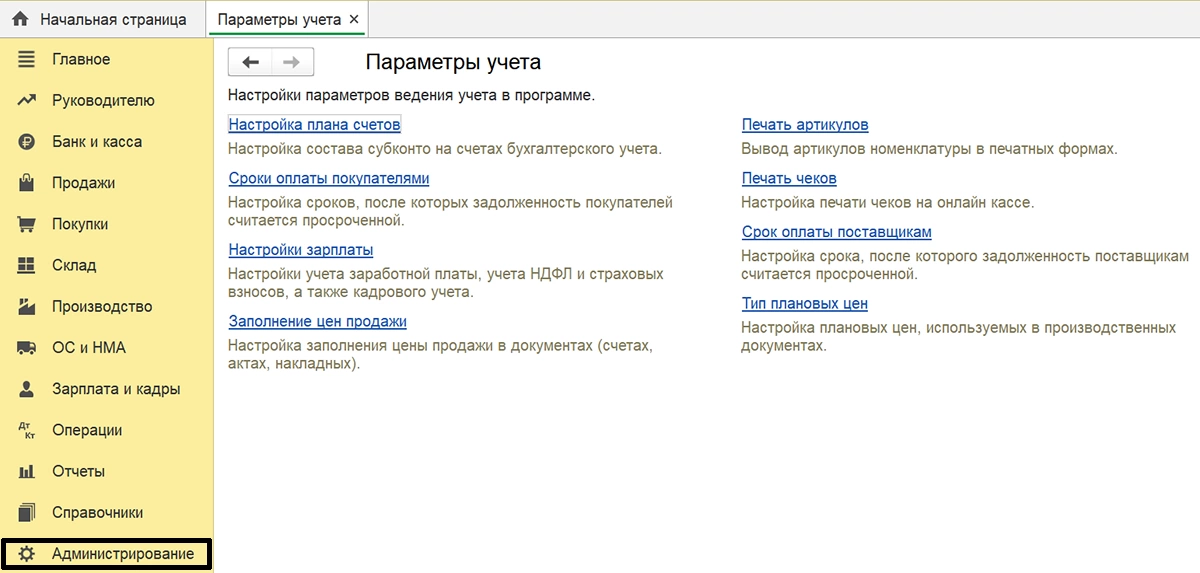Open the Руководителю section
The image size is (1200, 573).
(103, 100)
